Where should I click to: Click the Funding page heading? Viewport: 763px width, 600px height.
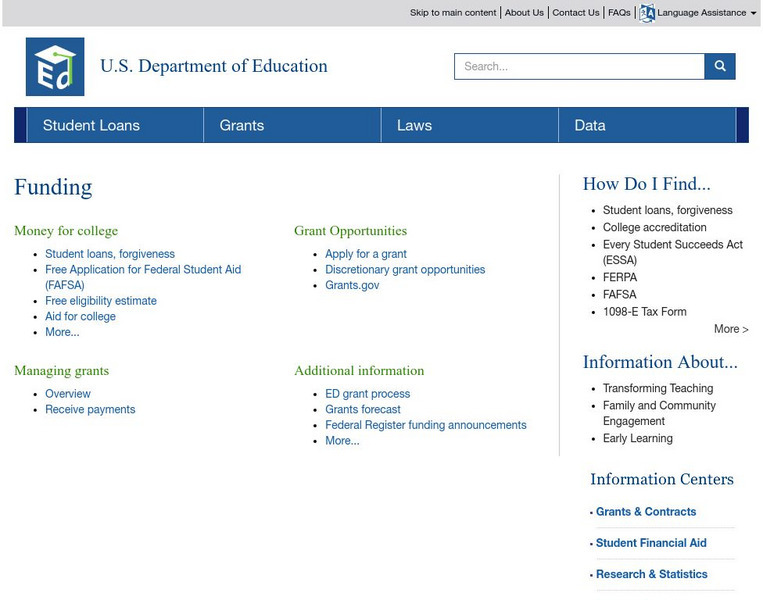tap(53, 187)
